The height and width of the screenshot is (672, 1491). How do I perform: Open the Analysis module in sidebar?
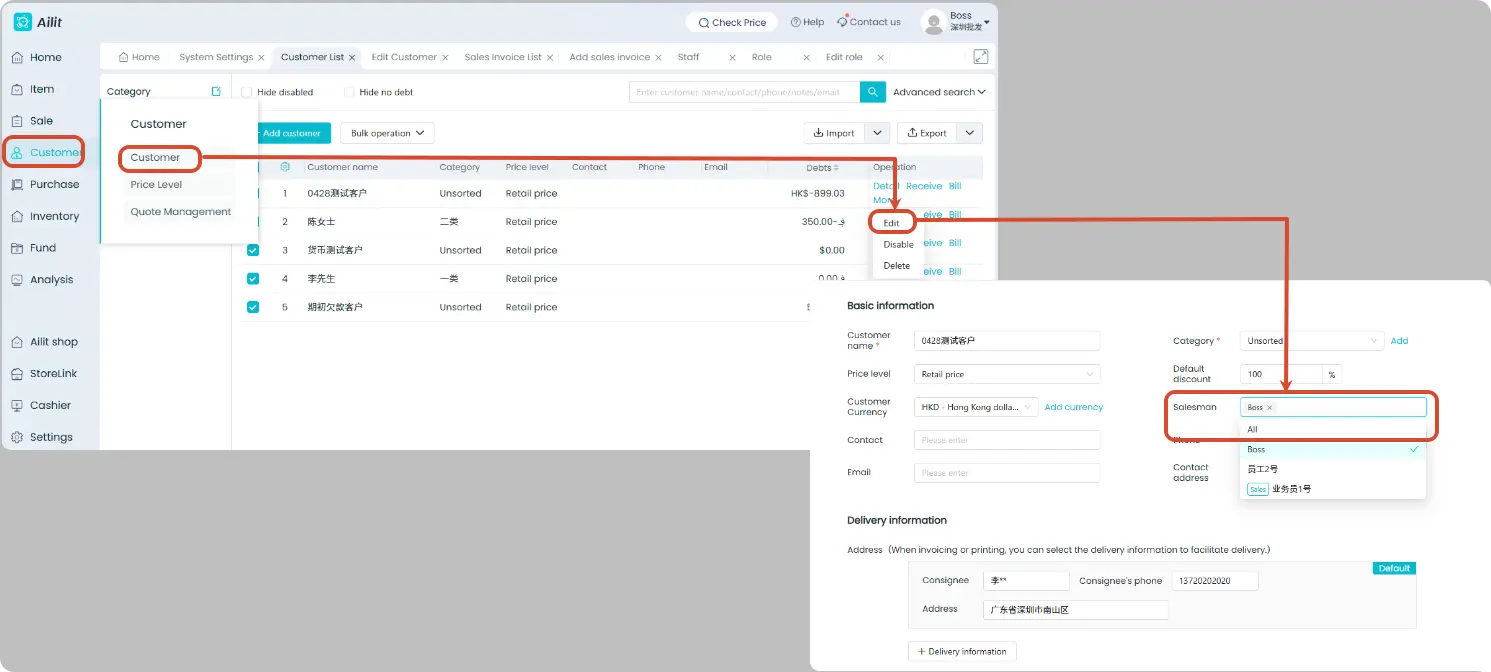pos(42,280)
